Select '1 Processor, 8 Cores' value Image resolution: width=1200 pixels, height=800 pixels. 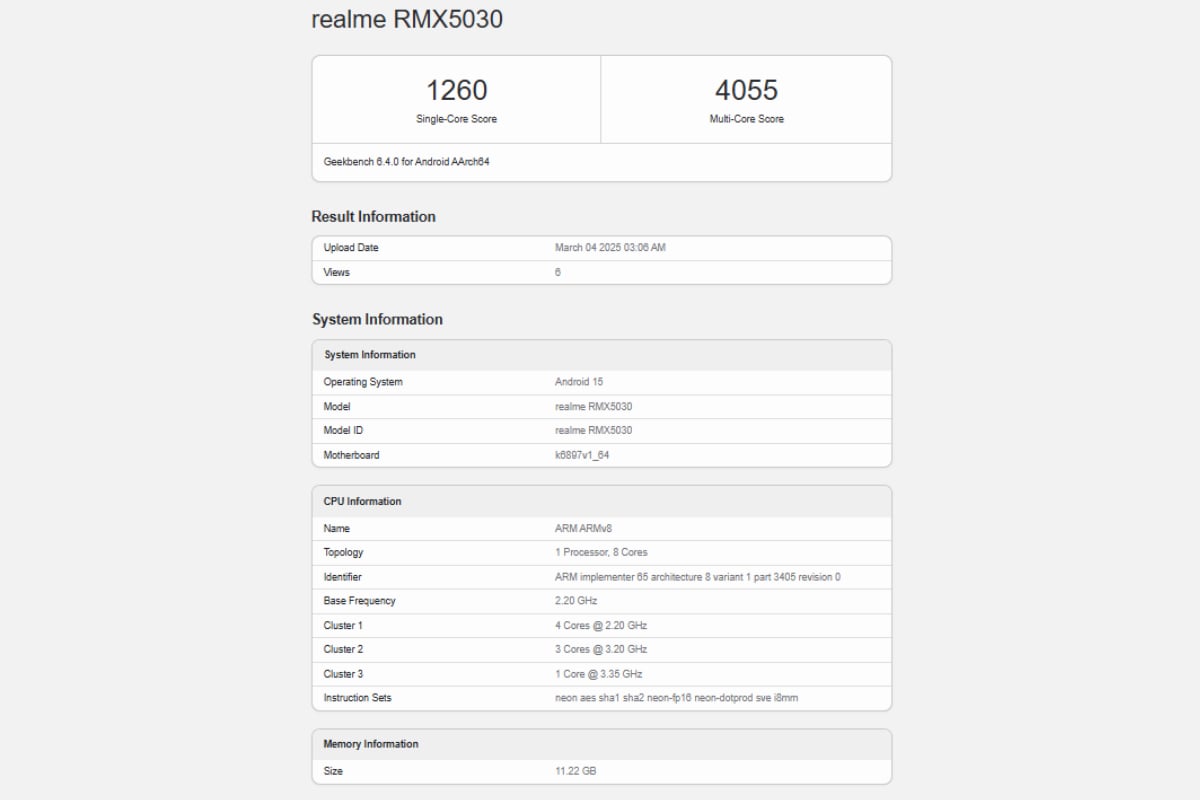[603, 552]
